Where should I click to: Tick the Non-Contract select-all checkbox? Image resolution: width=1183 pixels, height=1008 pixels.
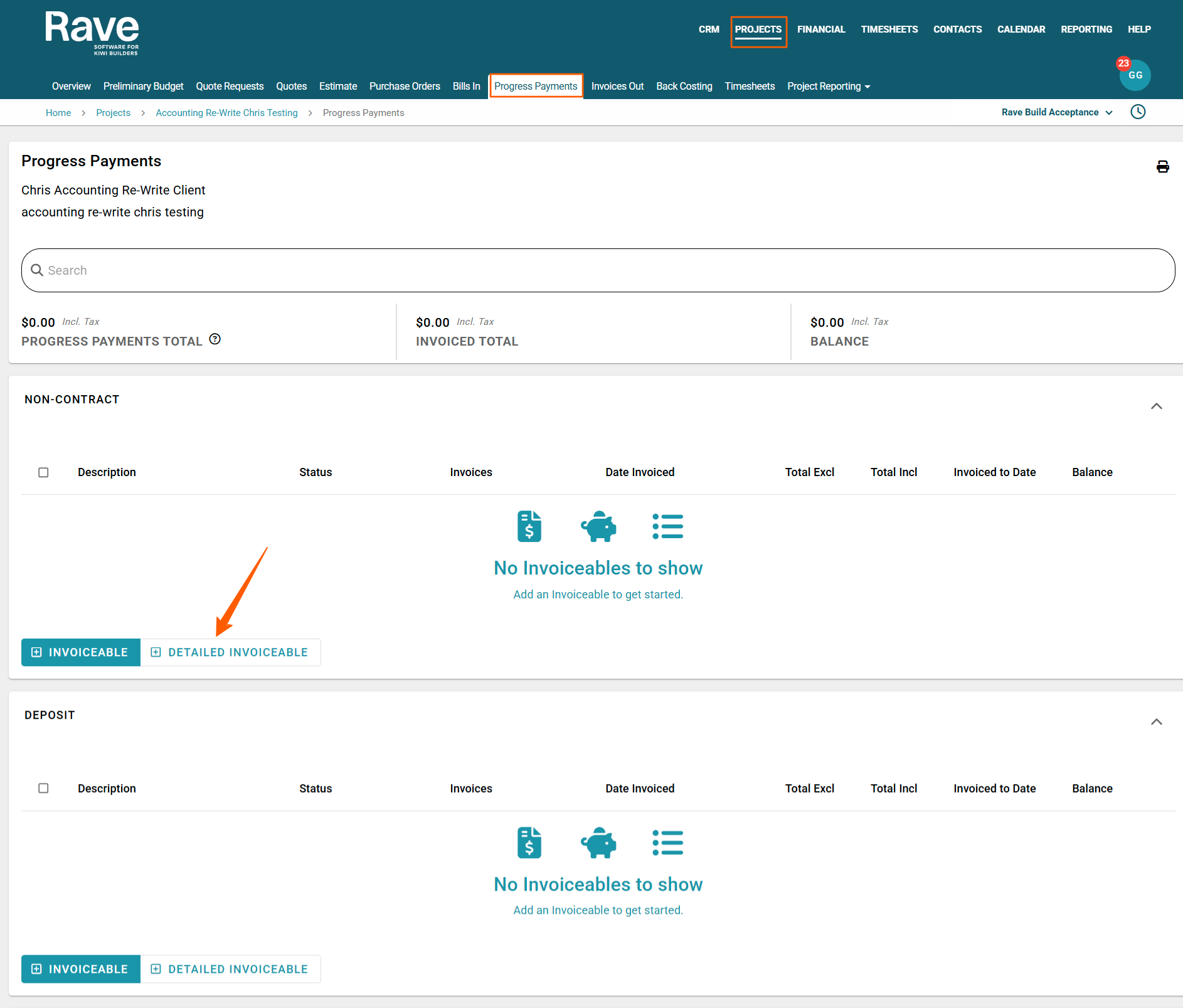pyautogui.click(x=43, y=472)
